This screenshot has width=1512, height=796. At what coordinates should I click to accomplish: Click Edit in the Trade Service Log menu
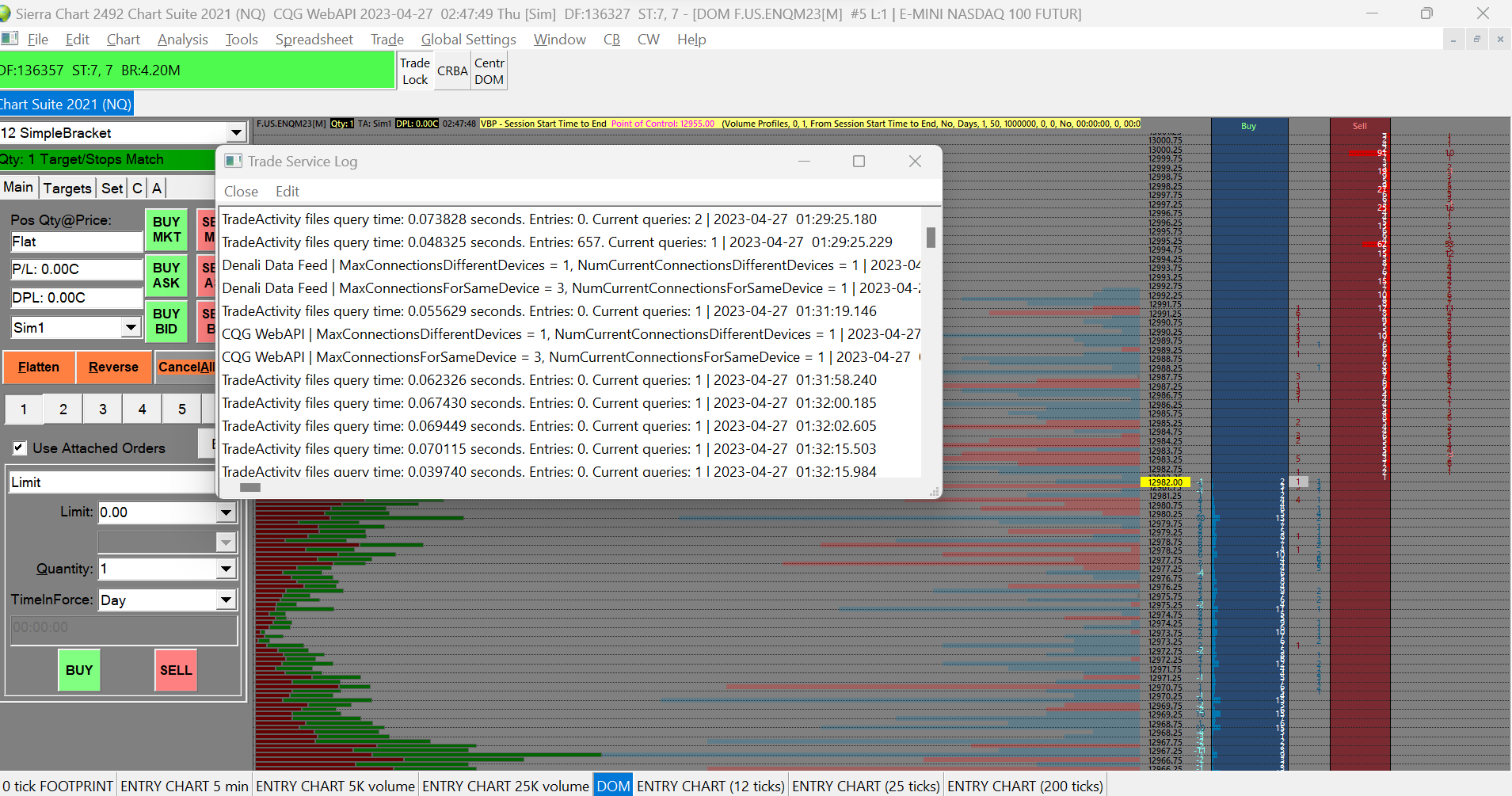tap(288, 192)
